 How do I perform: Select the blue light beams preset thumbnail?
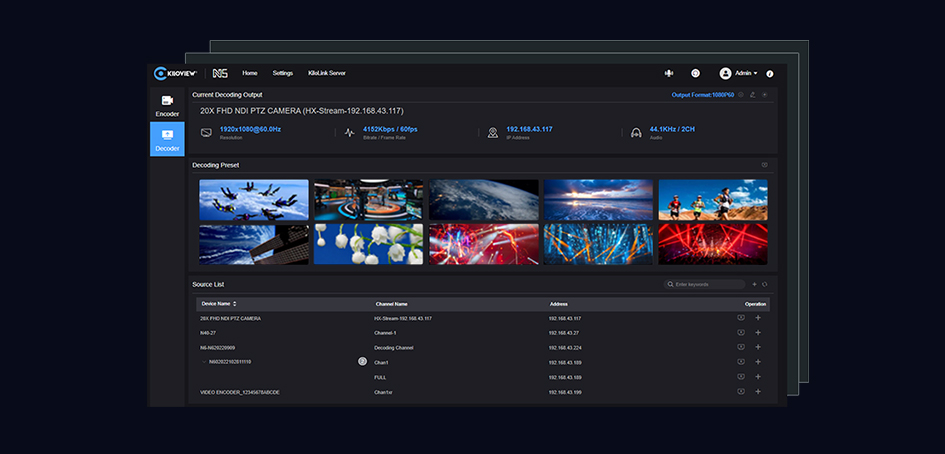pos(598,244)
